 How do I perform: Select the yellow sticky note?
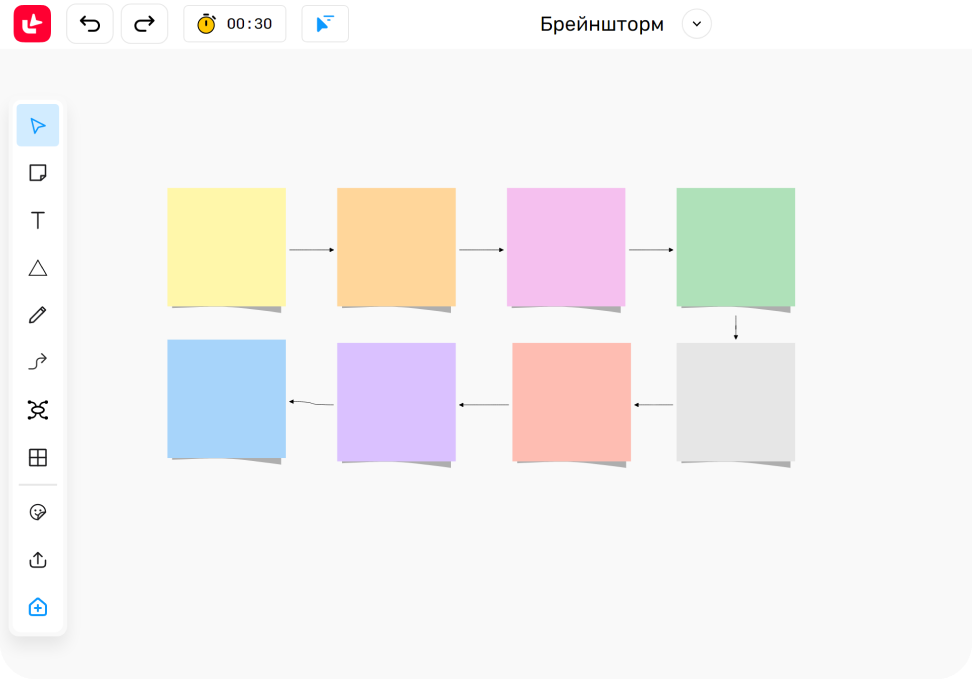pos(226,246)
